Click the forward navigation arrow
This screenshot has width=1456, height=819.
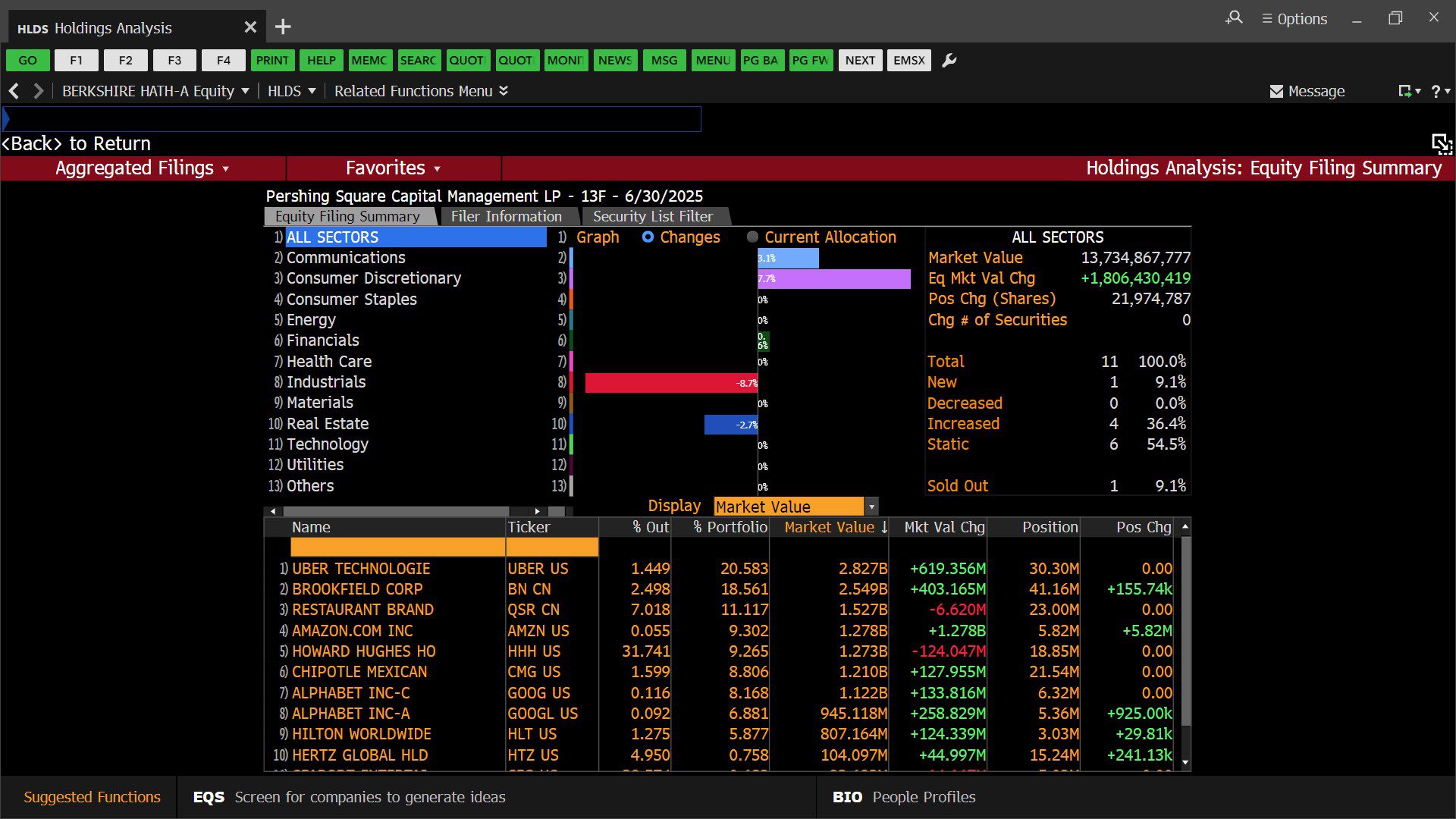pyautogui.click(x=38, y=91)
